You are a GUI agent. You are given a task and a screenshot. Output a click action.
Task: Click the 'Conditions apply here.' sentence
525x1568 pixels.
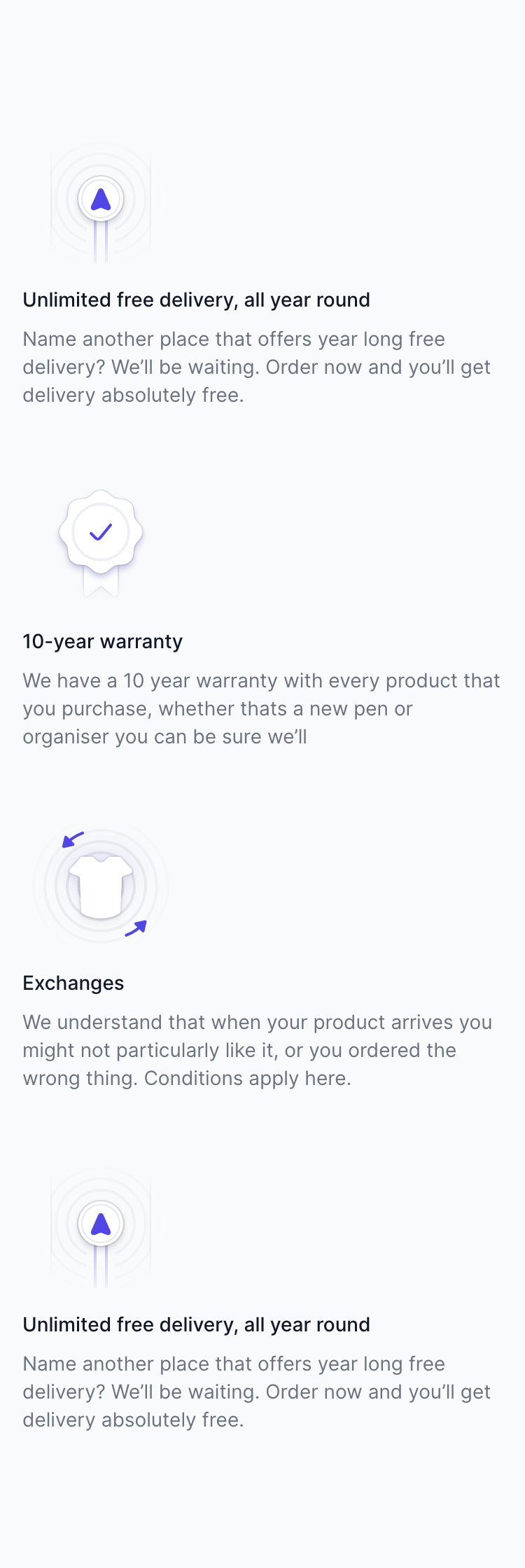click(x=247, y=1078)
